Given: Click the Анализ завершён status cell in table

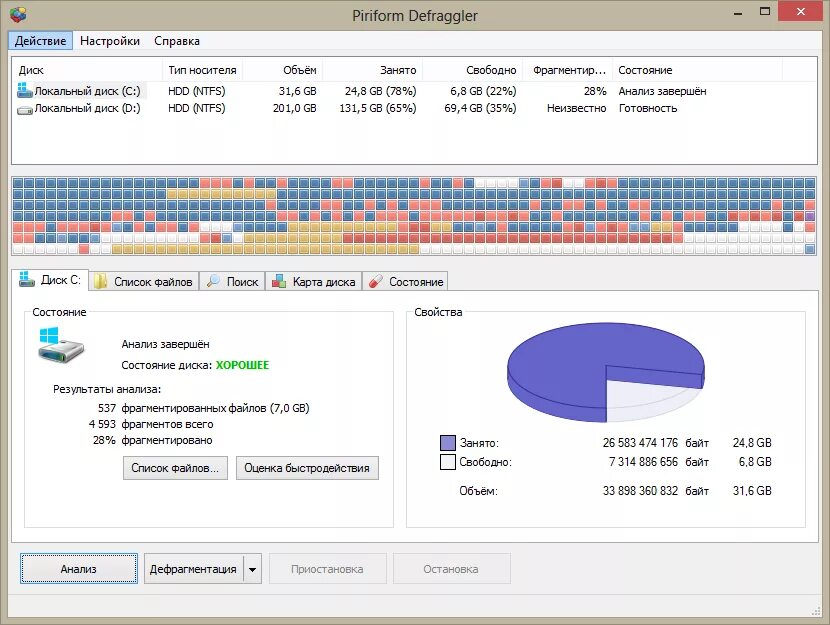Looking at the screenshot, I should coord(662,91).
